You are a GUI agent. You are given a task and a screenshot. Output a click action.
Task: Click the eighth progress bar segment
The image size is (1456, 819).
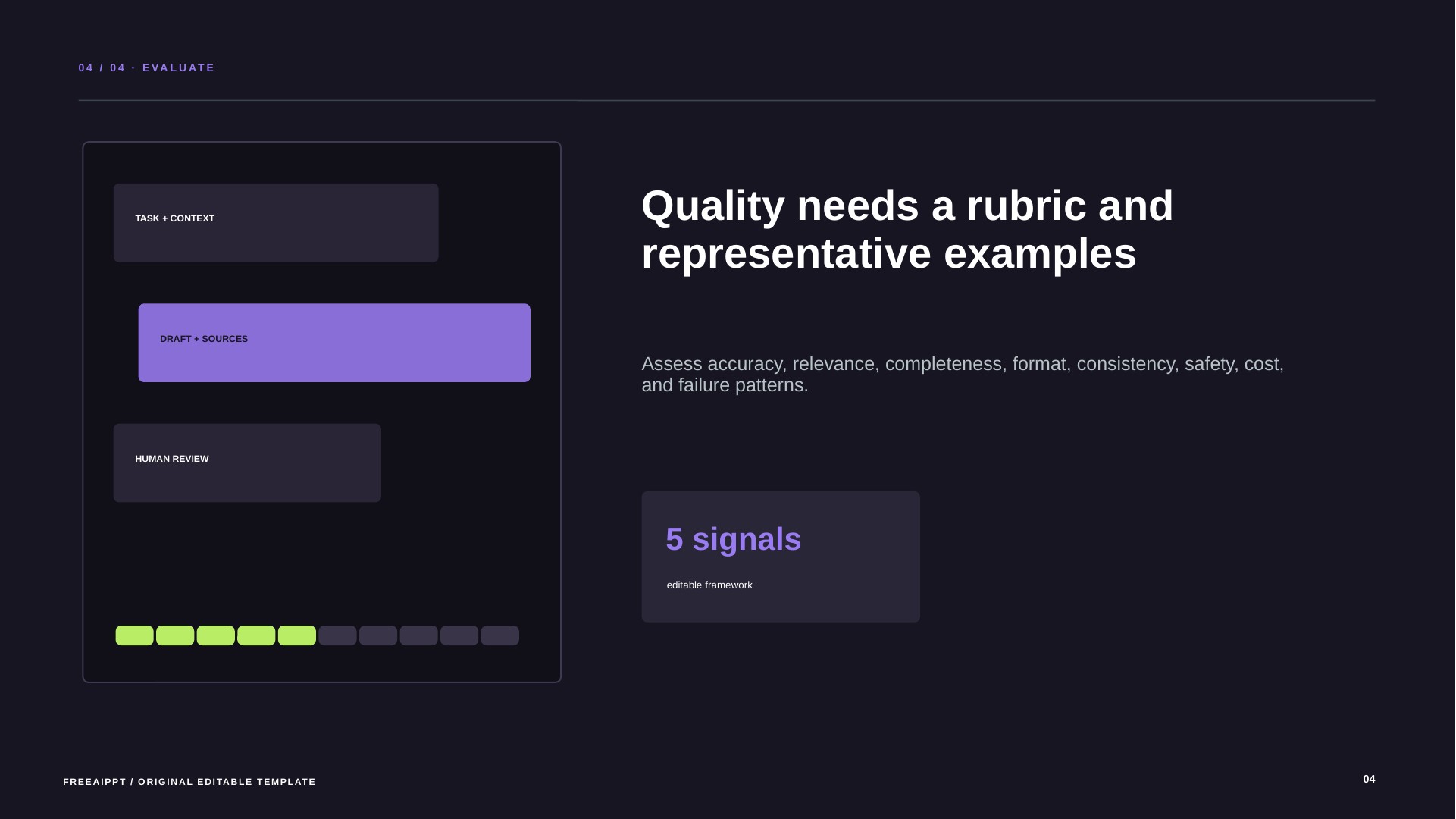click(419, 635)
